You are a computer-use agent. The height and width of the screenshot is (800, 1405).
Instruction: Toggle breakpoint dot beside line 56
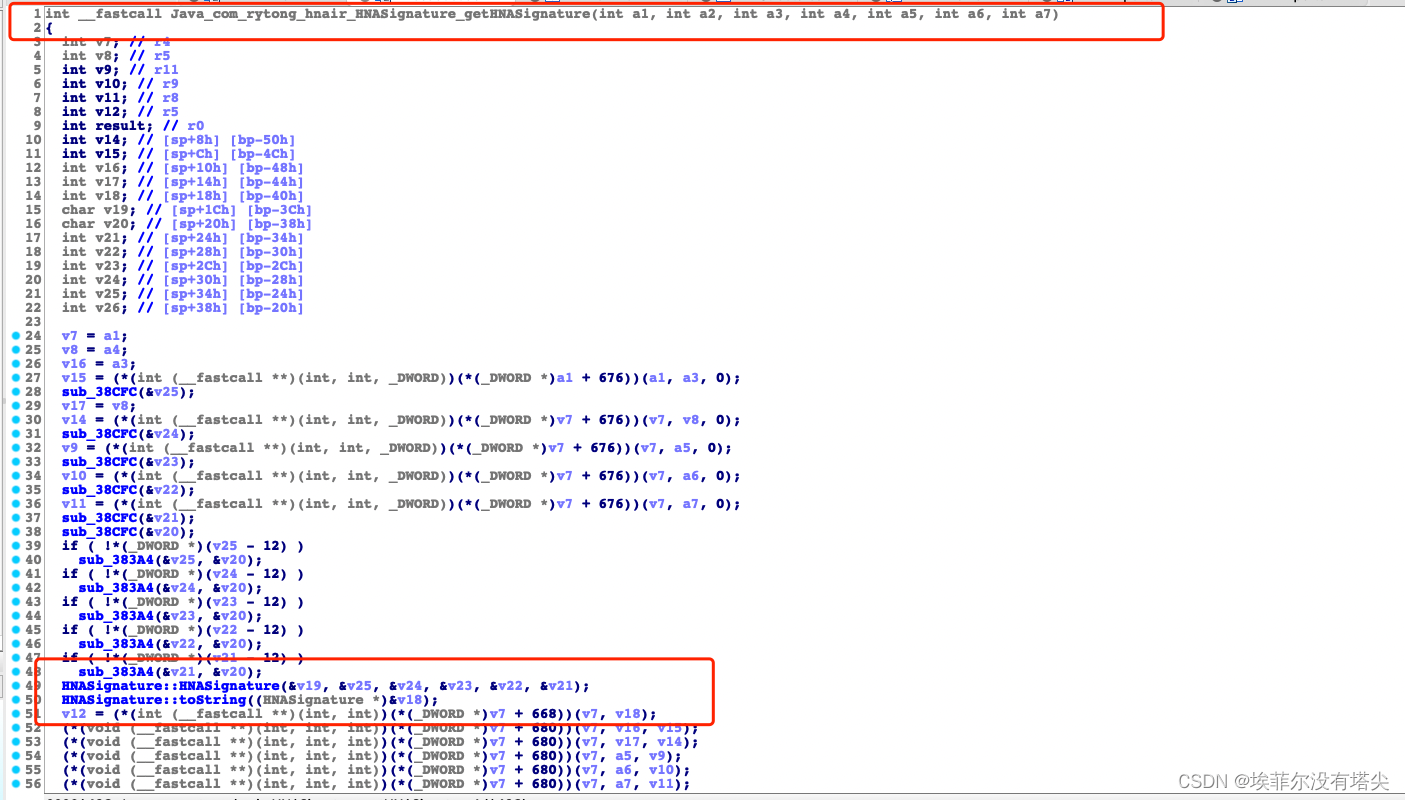tap(15, 784)
